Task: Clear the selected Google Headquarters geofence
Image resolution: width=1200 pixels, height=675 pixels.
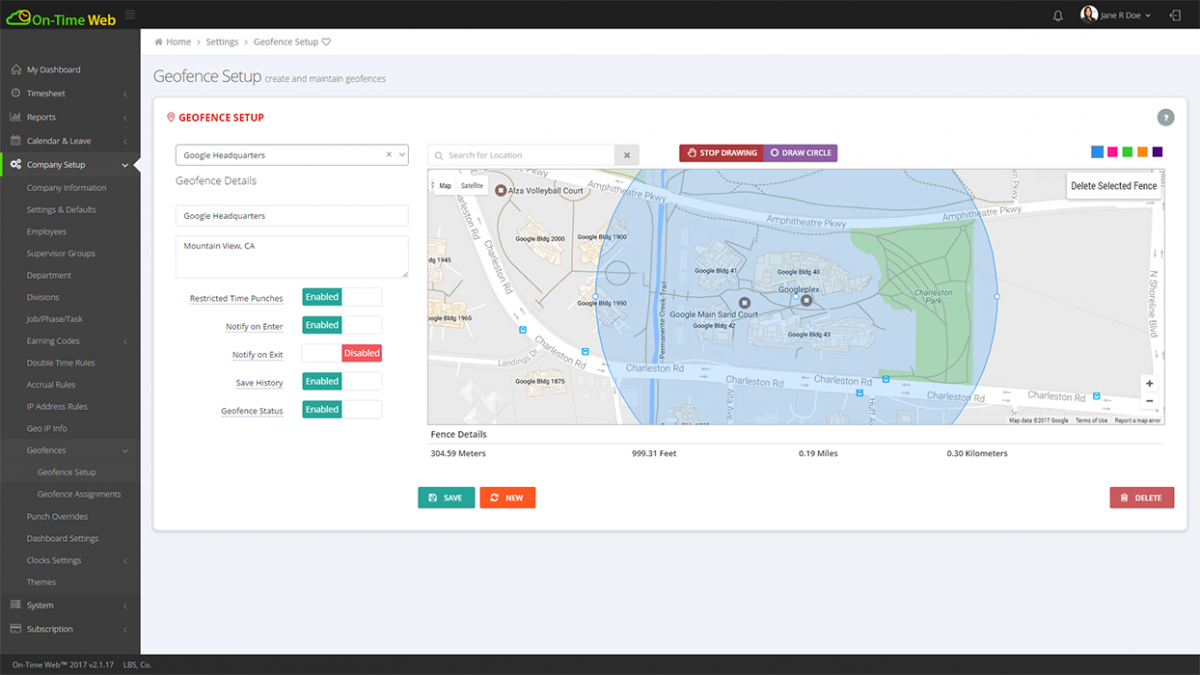Action: pyautogui.click(x=389, y=155)
